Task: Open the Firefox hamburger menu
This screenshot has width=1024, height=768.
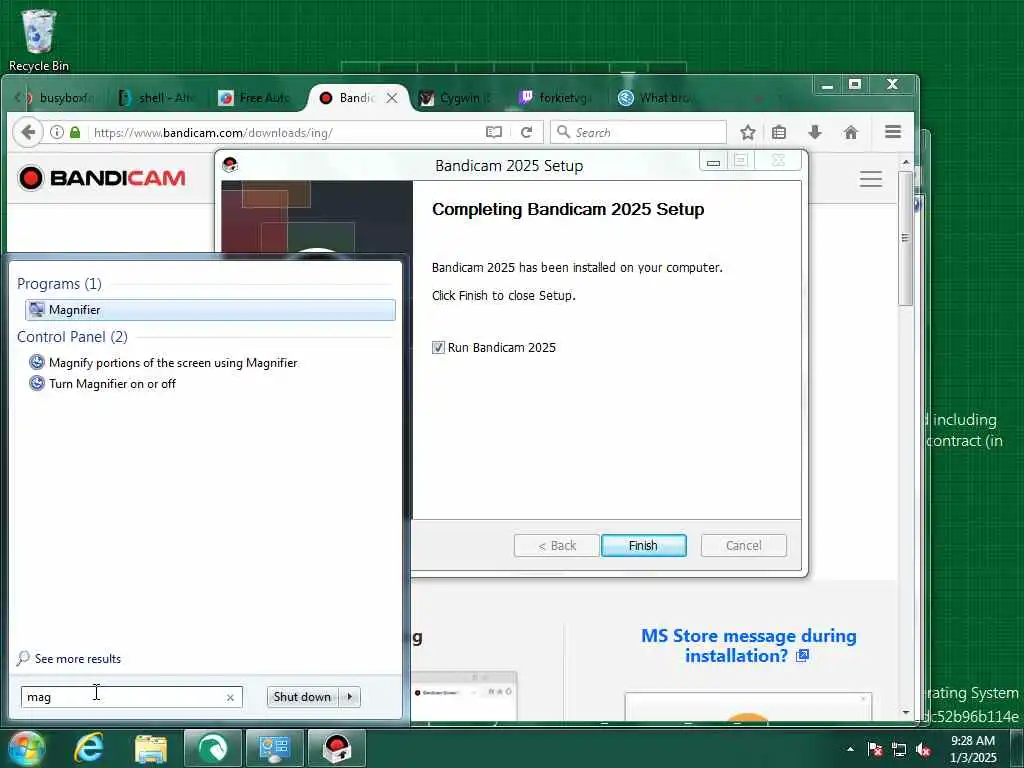Action: coord(893,132)
